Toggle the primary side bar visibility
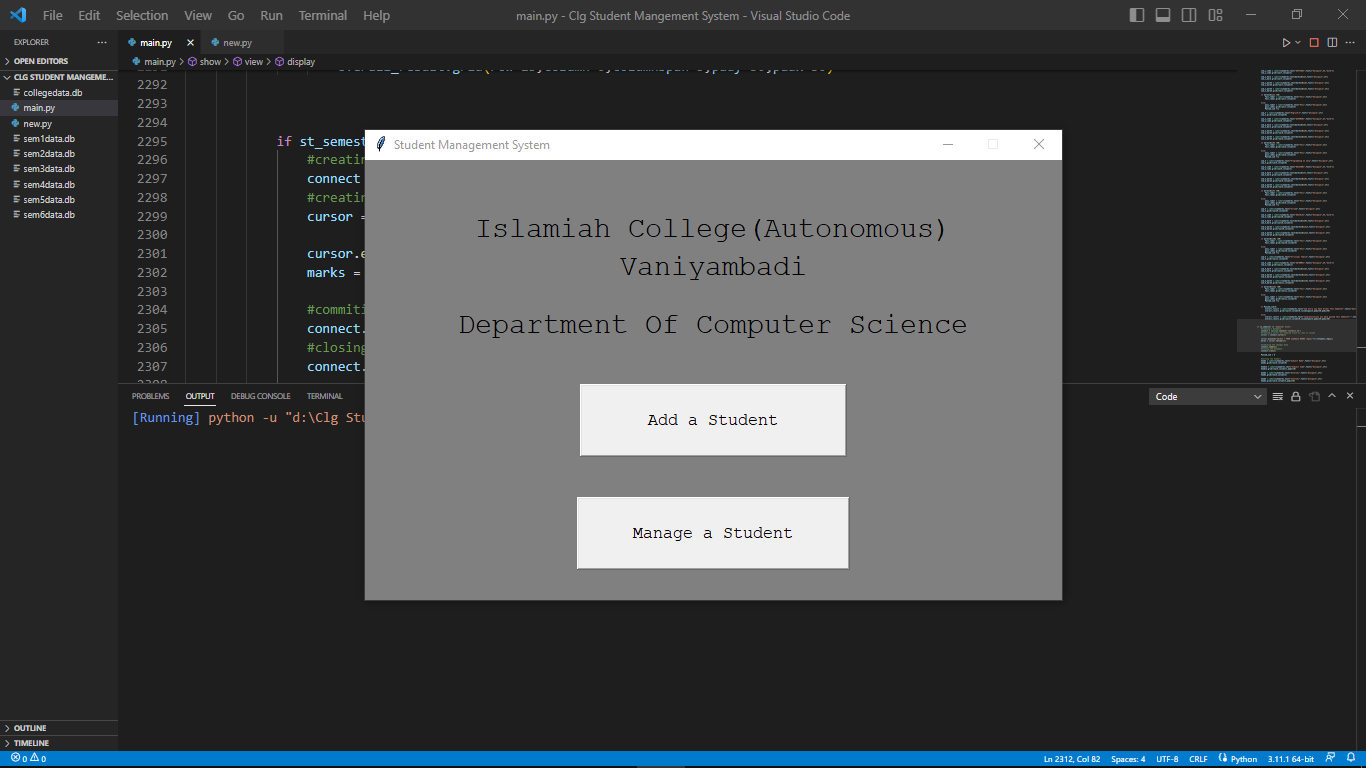The width and height of the screenshot is (1366, 768). (1137, 15)
